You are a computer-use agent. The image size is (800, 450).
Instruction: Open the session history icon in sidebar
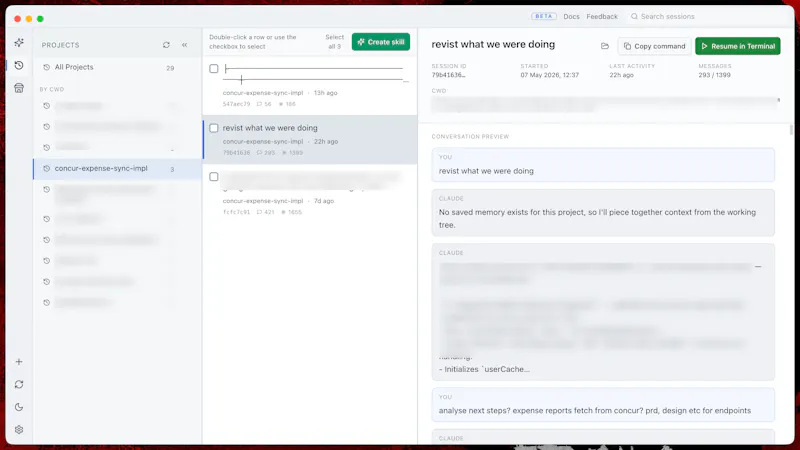click(19, 65)
